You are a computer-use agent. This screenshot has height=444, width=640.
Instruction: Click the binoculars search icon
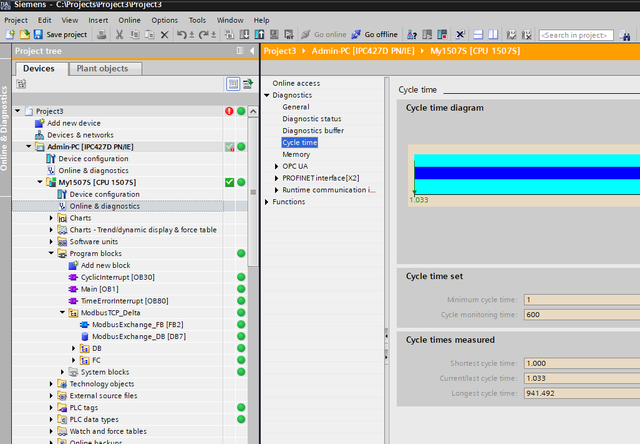(624, 35)
